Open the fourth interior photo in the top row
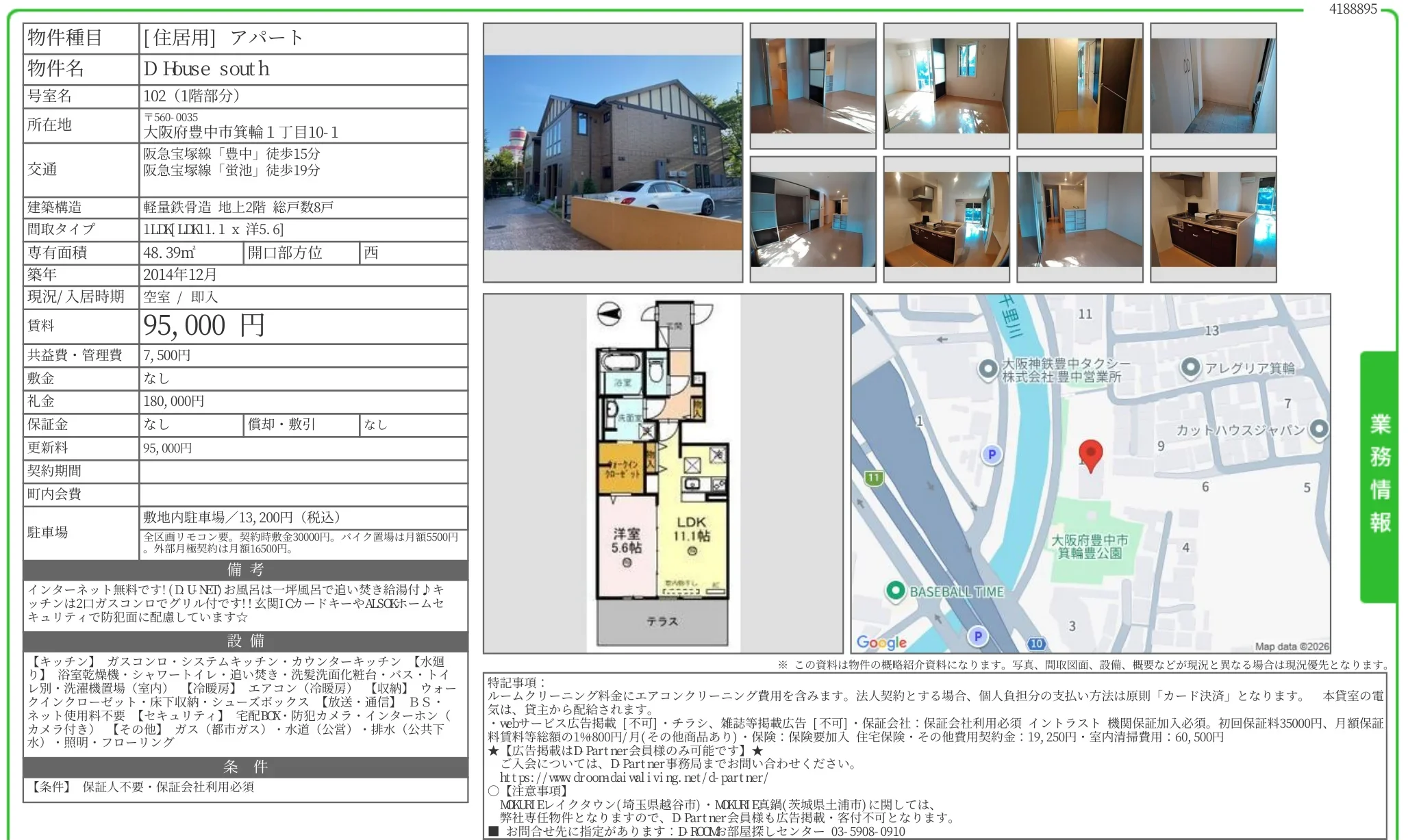 coord(1214,86)
